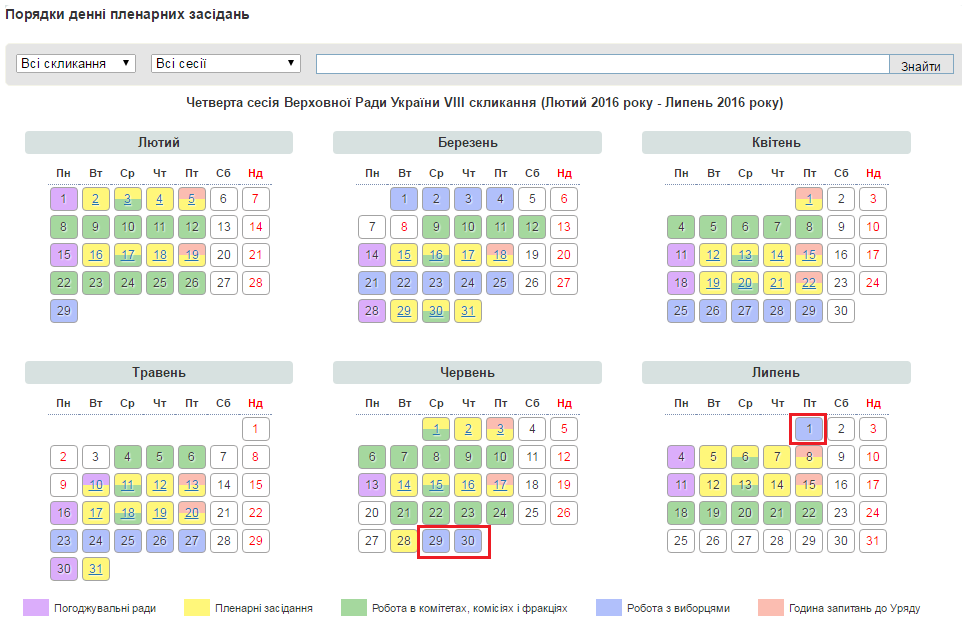Open the agenda for 2 Лютий
Screen dimensions: 962x625
pos(95,199)
